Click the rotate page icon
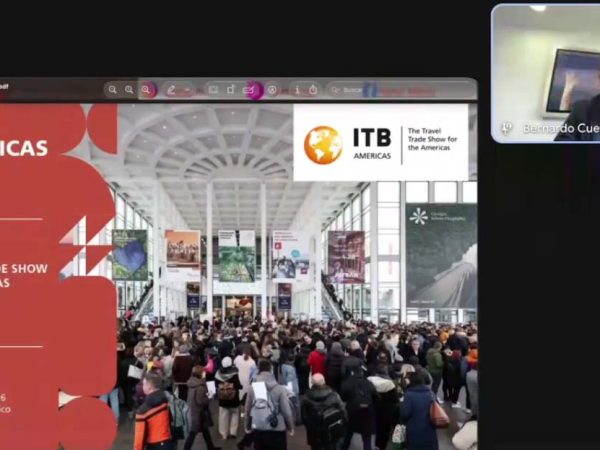 click(x=231, y=90)
